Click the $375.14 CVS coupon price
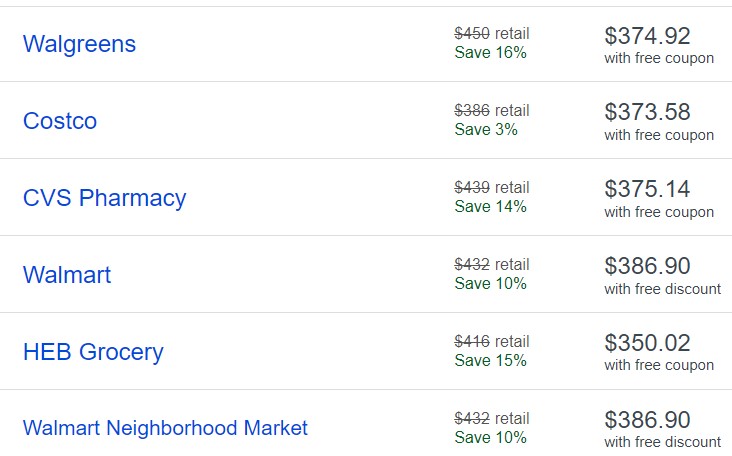The width and height of the screenshot is (732, 456). pos(647,189)
